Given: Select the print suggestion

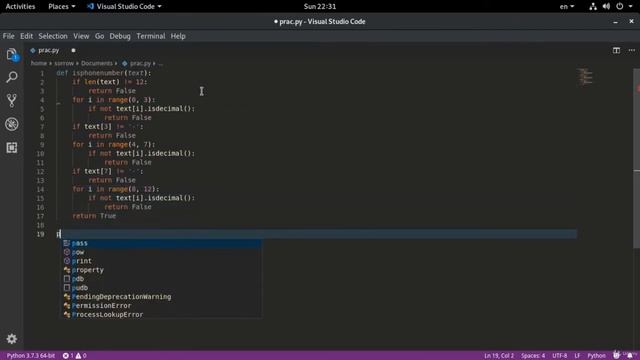Looking at the screenshot, I should [162, 261].
